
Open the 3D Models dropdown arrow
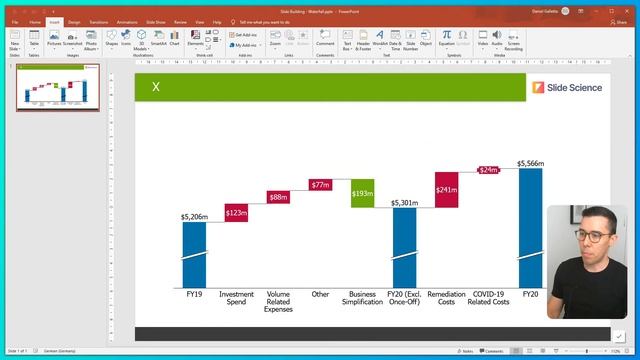pyautogui.click(x=149, y=49)
